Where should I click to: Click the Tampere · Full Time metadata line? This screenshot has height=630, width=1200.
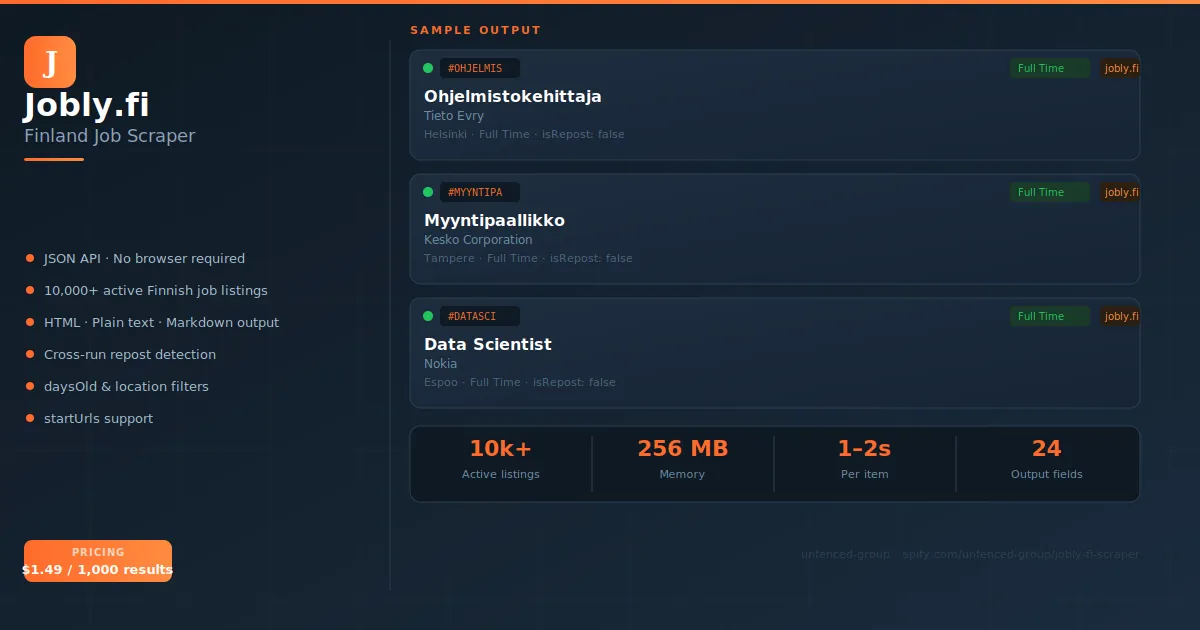point(528,258)
